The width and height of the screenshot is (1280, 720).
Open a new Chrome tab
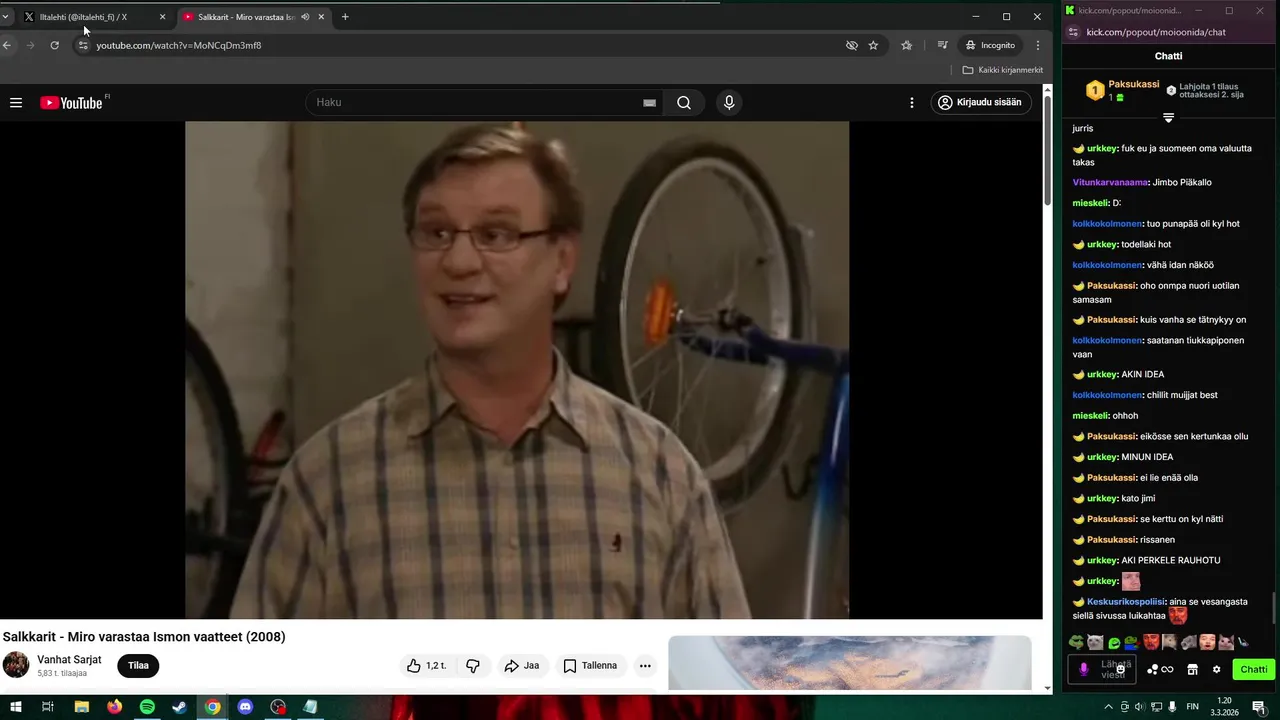click(x=345, y=17)
